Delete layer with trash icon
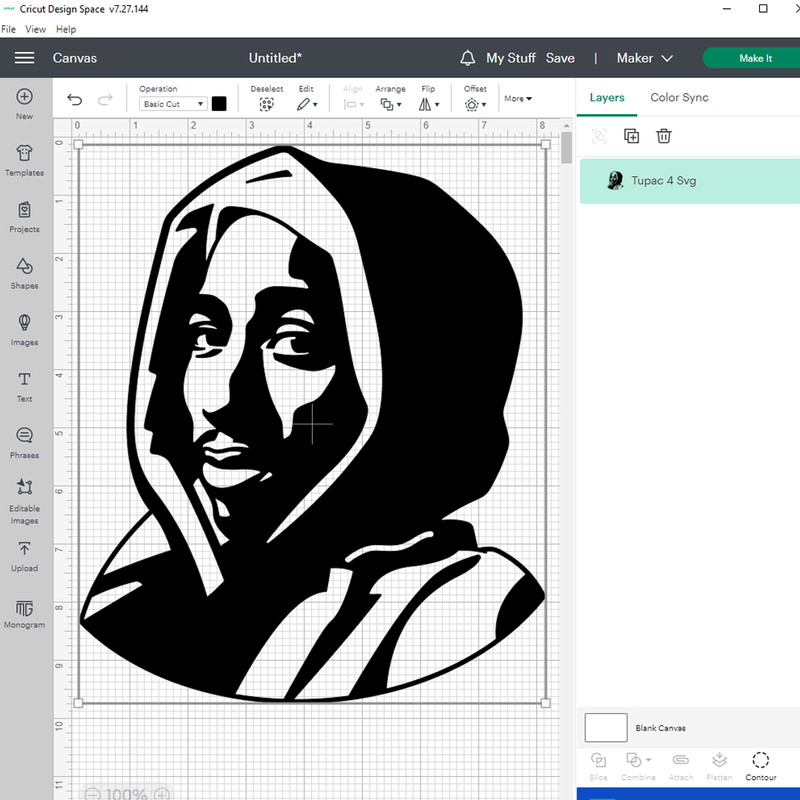The width and height of the screenshot is (800, 800). tap(664, 136)
